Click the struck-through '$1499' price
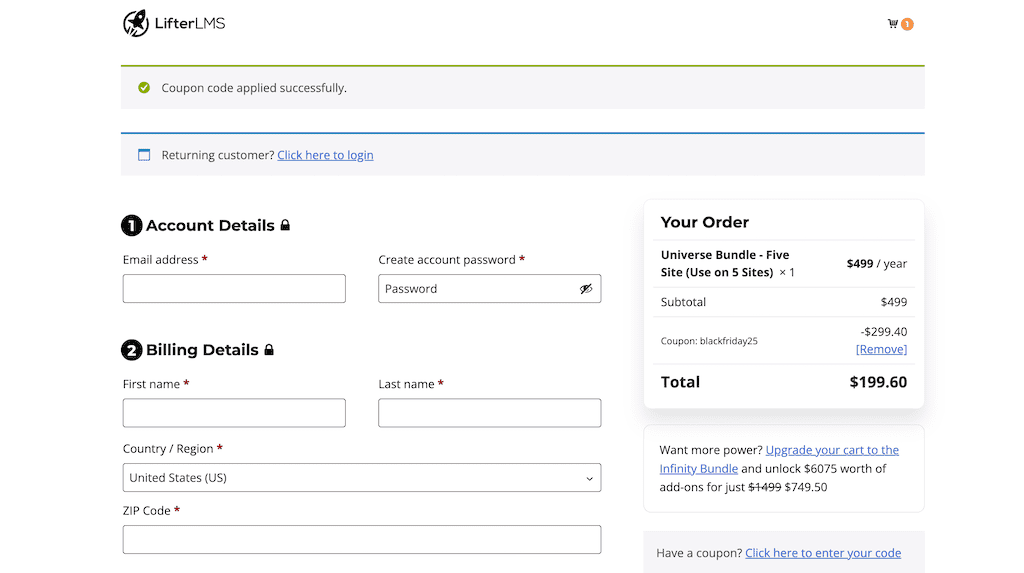Screen dimensions: 1024x573 click(765, 487)
